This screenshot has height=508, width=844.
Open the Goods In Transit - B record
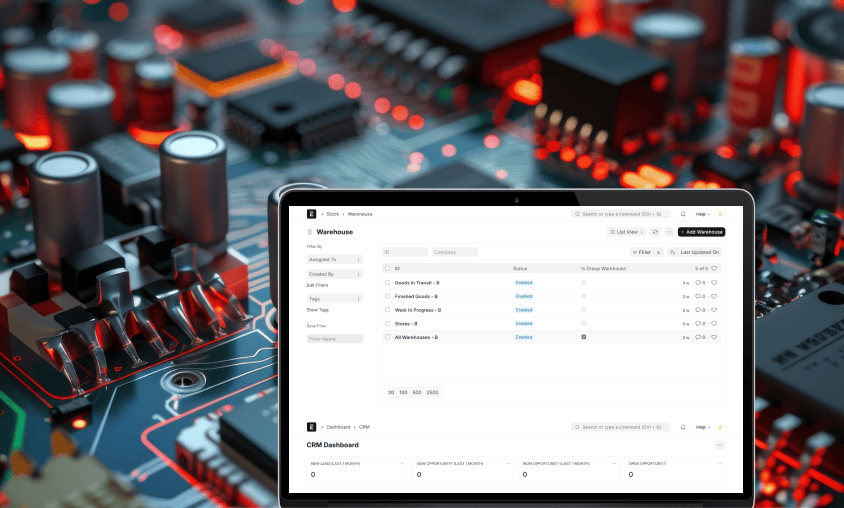pyautogui.click(x=417, y=283)
